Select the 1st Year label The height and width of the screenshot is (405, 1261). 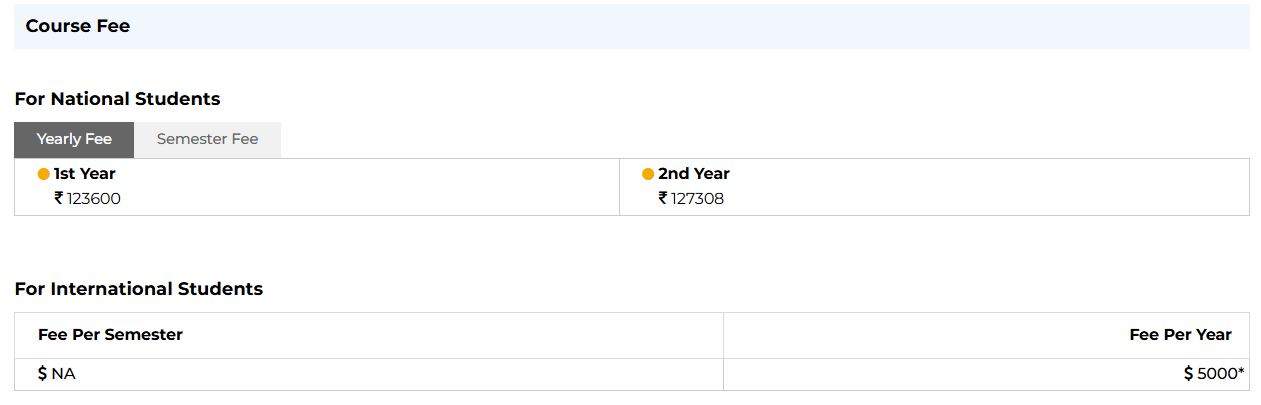[x=85, y=174]
